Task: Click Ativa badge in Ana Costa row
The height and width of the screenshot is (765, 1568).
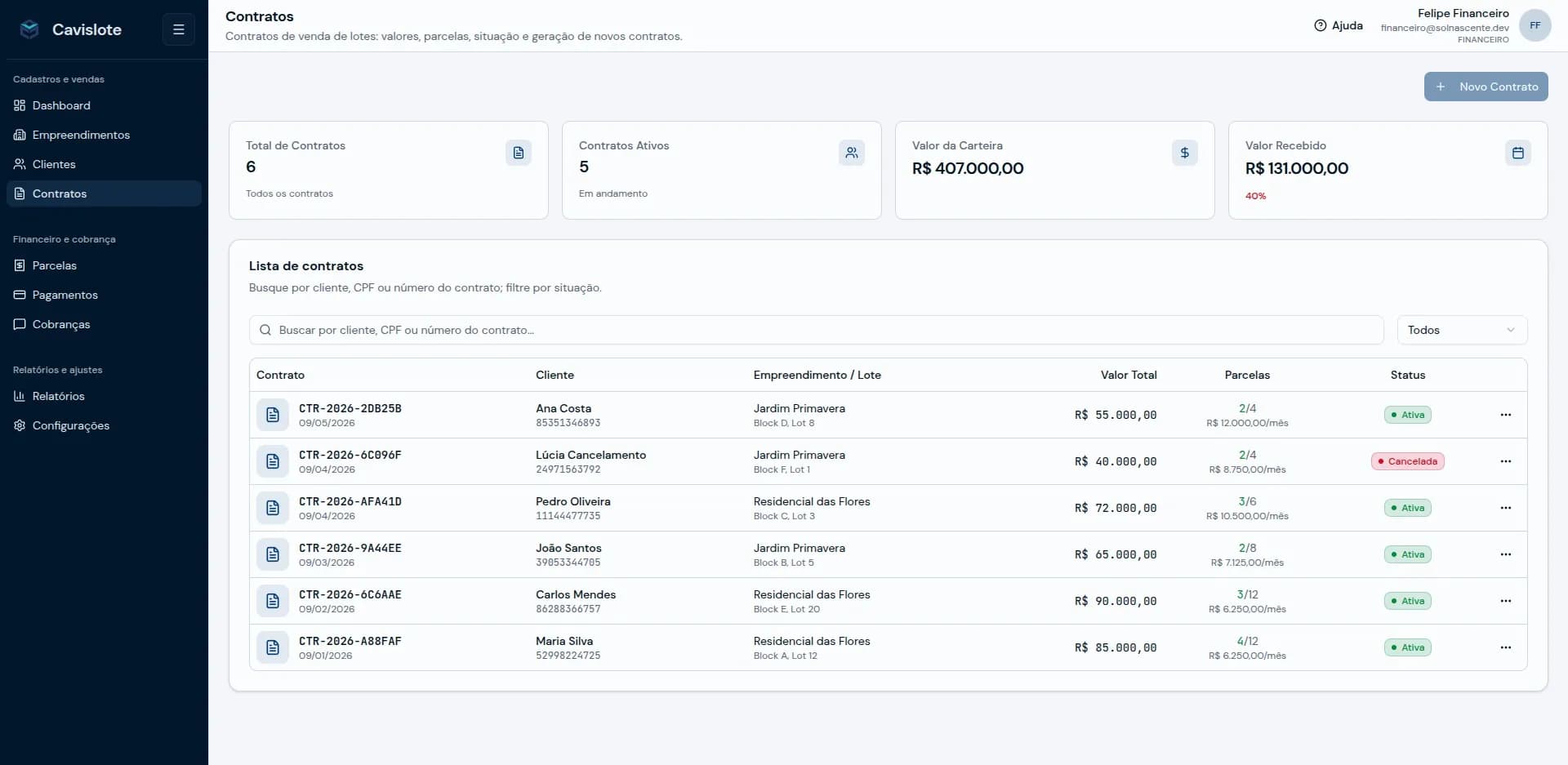Action: pos(1407,415)
